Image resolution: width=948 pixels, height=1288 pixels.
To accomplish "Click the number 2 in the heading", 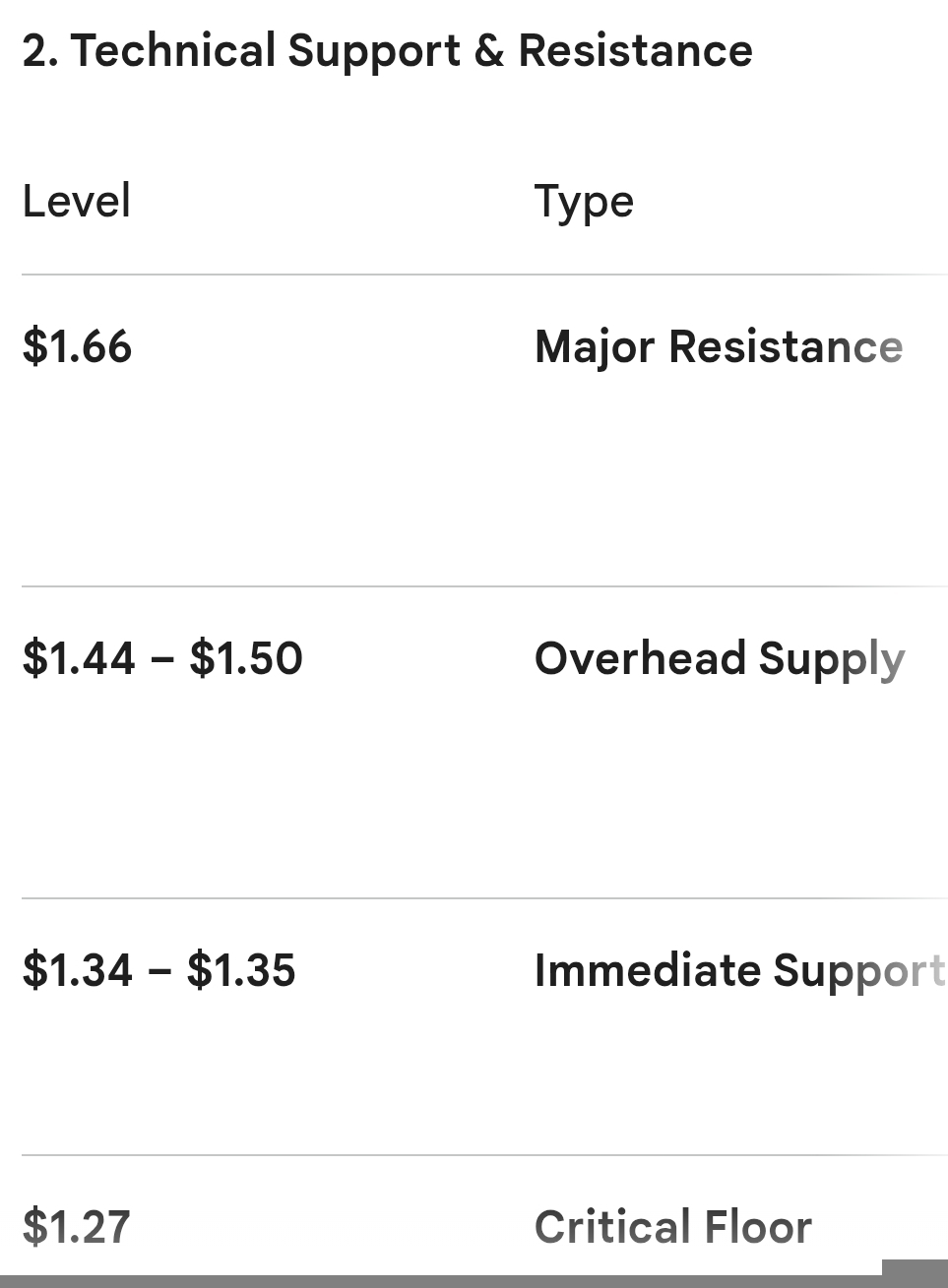I will pyautogui.click(x=34, y=51).
